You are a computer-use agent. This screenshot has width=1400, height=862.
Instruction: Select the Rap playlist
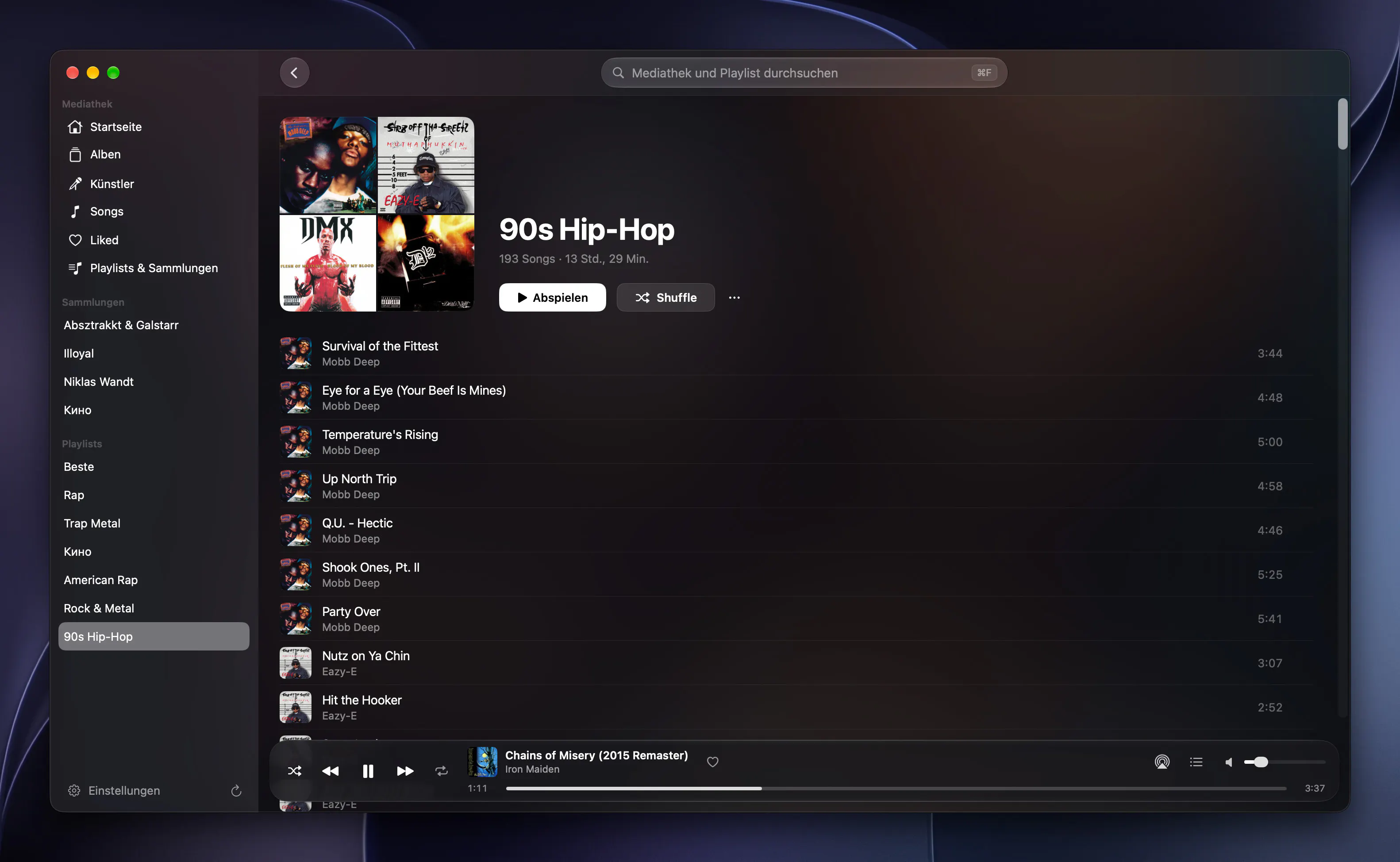click(154, 495)
